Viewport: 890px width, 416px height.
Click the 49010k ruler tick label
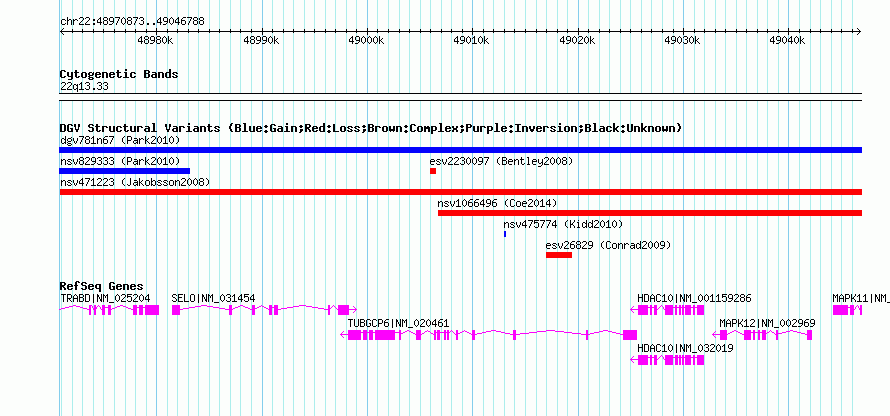pos(472,41)
